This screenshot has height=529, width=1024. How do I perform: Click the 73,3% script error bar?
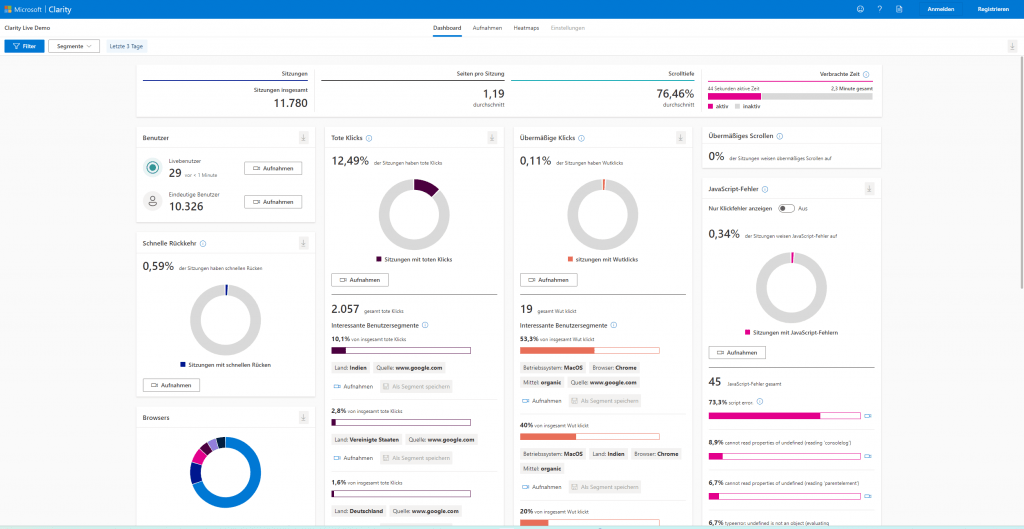pyautogui.click(x=784, y=416)
